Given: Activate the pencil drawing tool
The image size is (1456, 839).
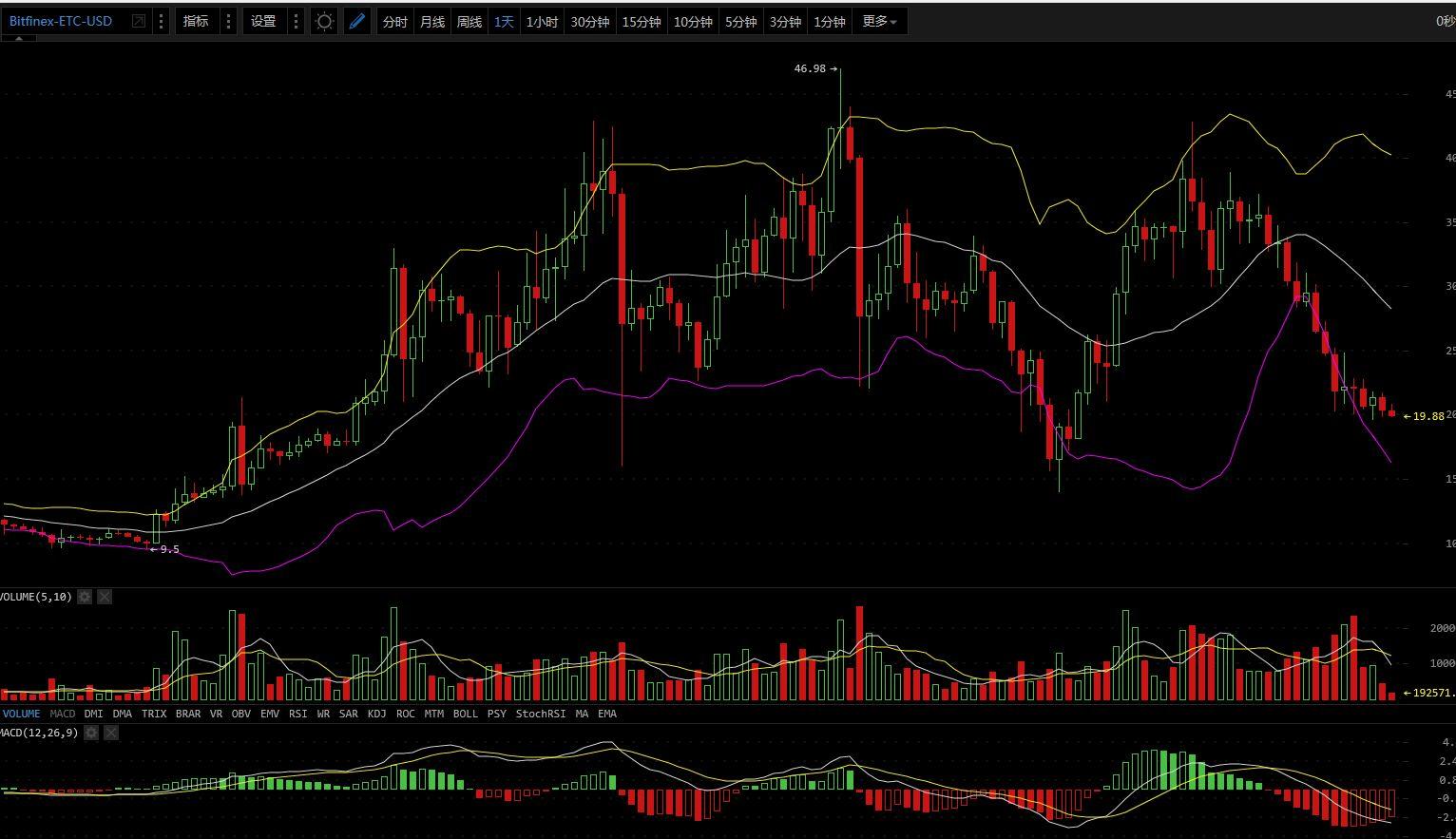Looking at the screenshot, I should coord(357,21).
